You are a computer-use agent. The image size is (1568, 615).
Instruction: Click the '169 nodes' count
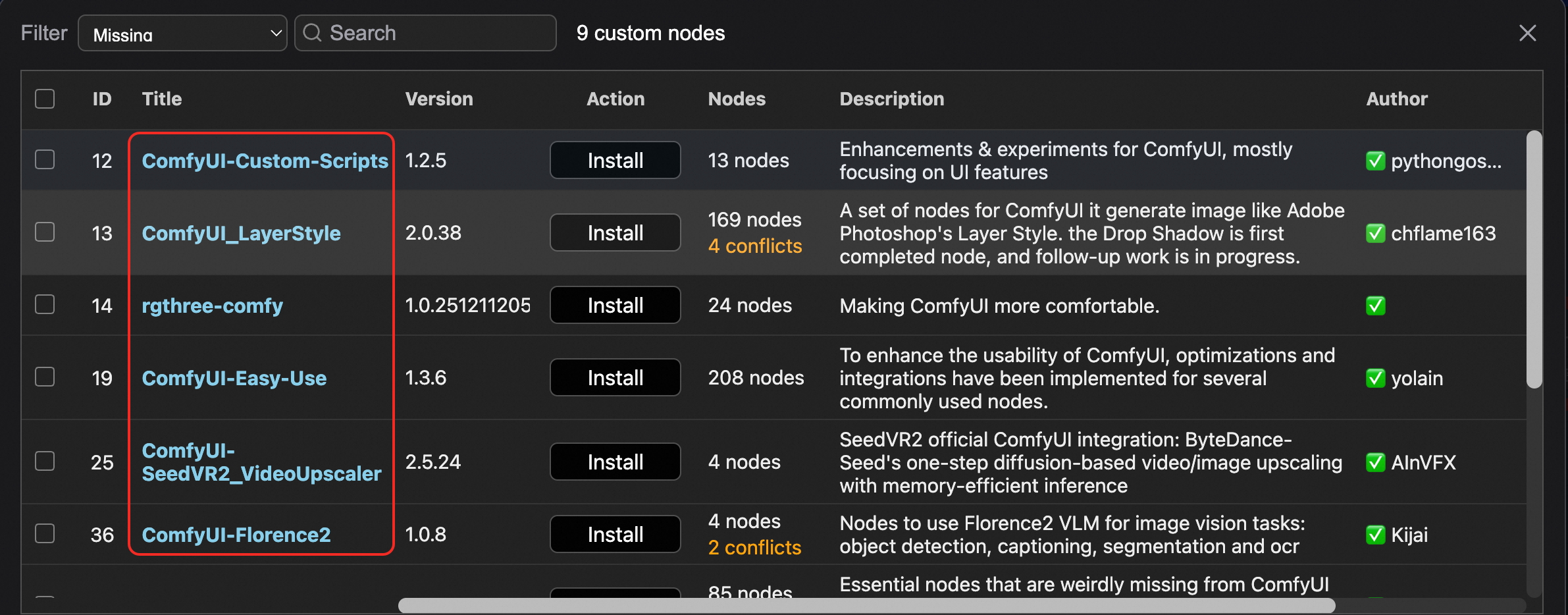pos(755,220)
